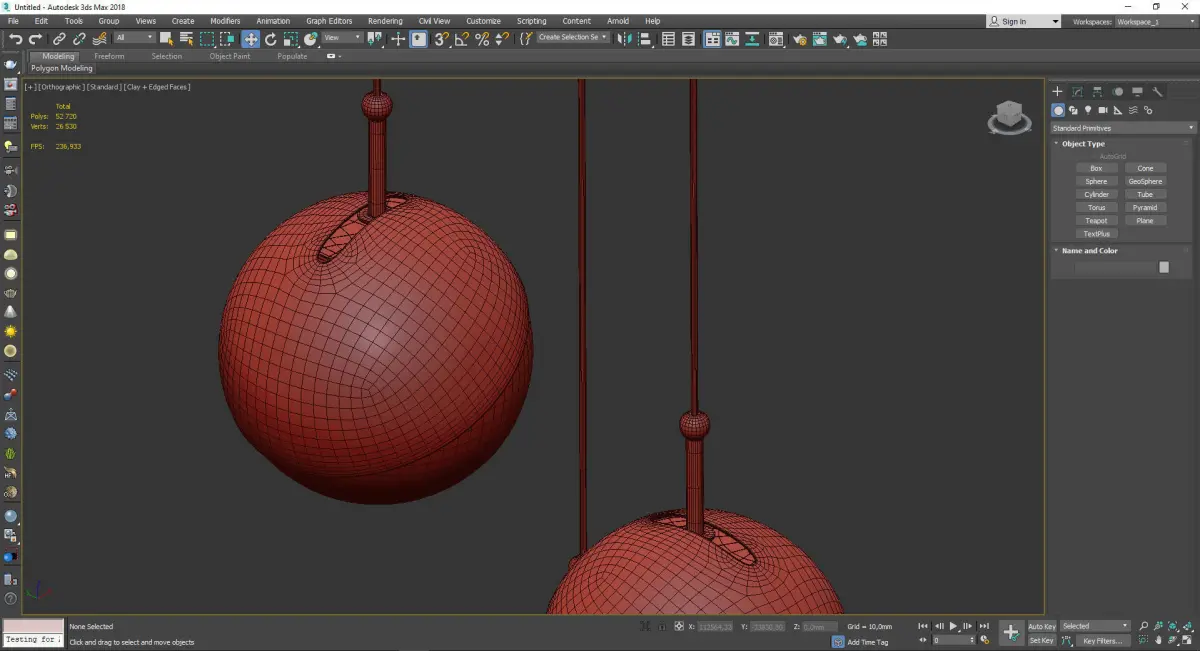Toggle Angle Snap icon

(462, 39)
